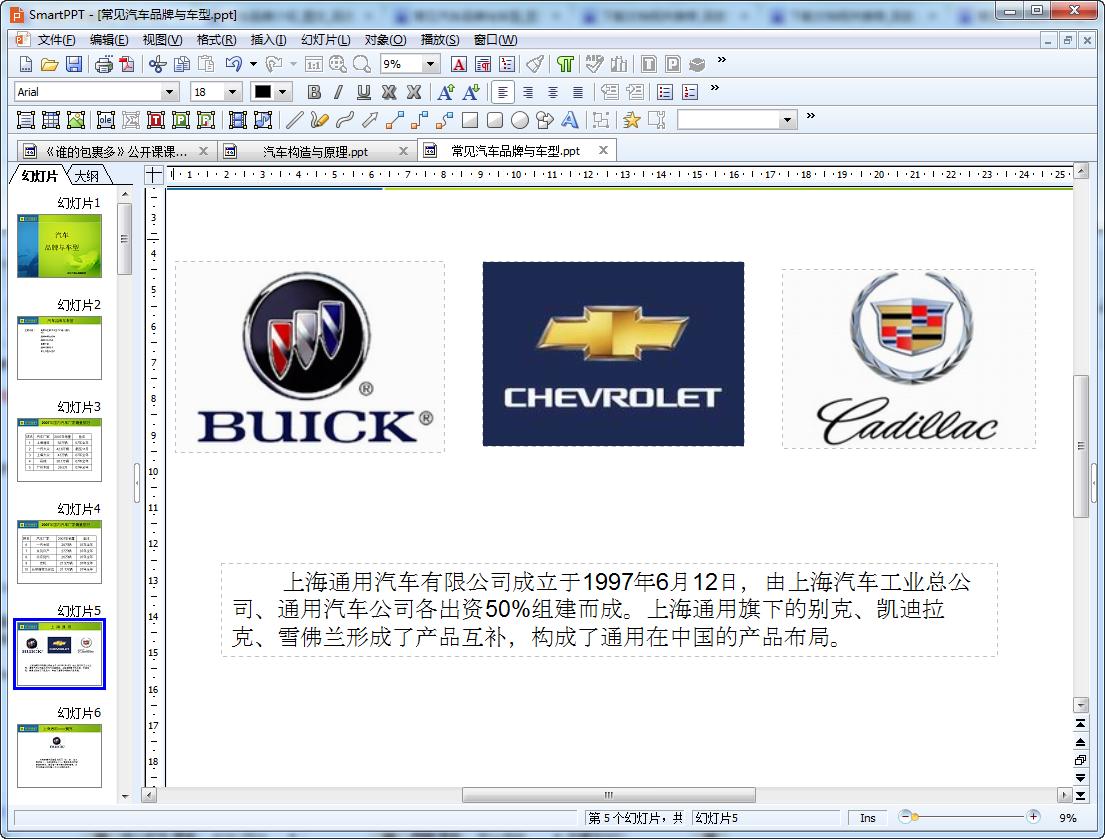Click the horizontal scrollbar thumb
The height and width of the screenshot is (839, 1105).
pos(609,795)
